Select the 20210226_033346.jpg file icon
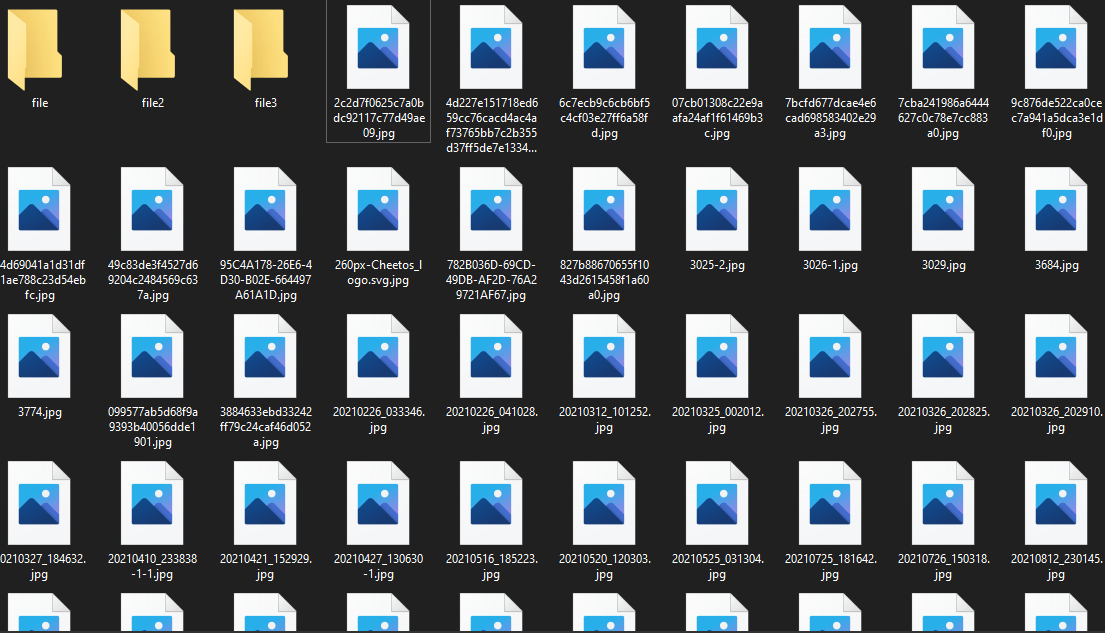 [x=378, y=357]
